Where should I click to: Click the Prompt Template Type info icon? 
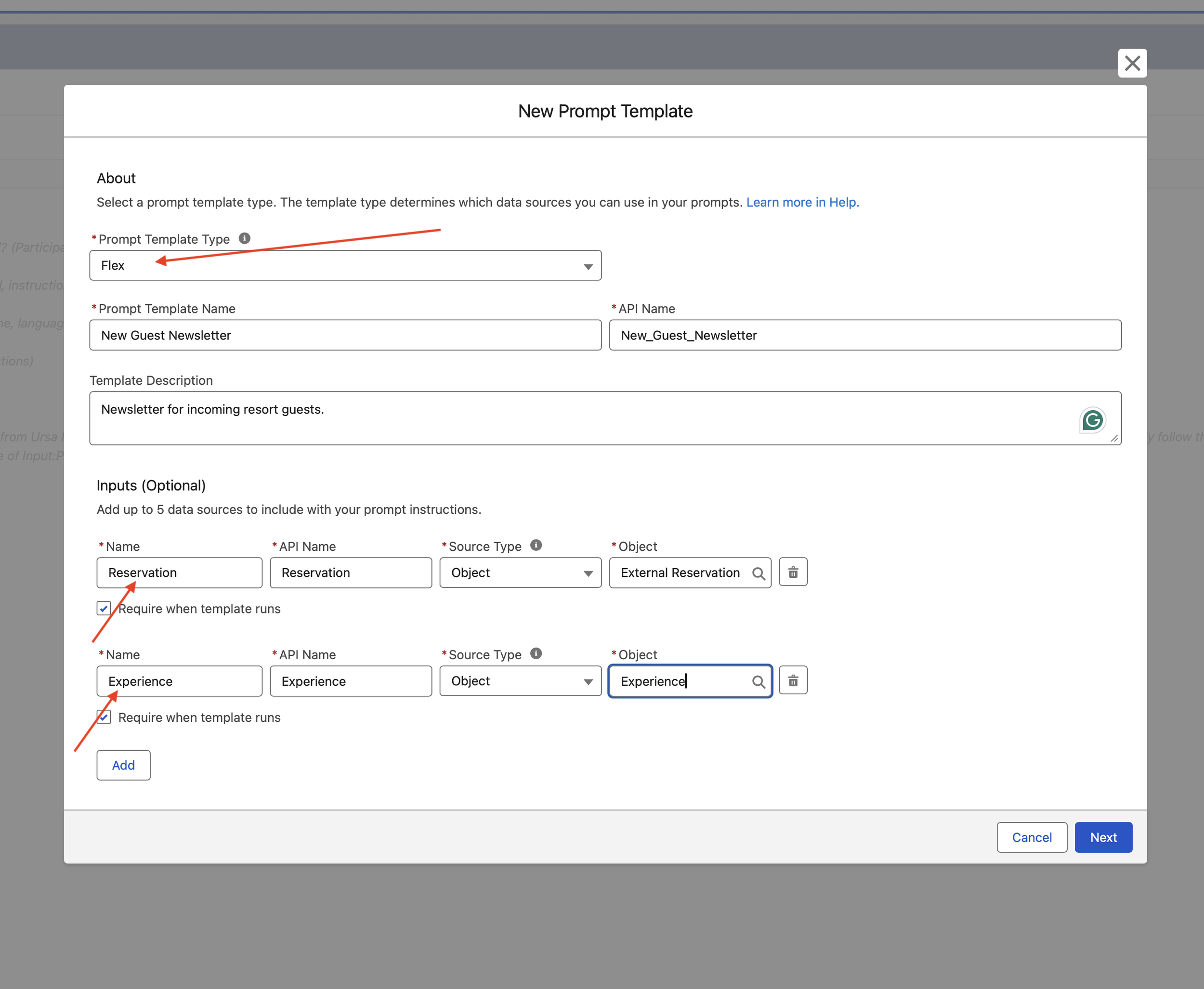click(x=245, y=238)
